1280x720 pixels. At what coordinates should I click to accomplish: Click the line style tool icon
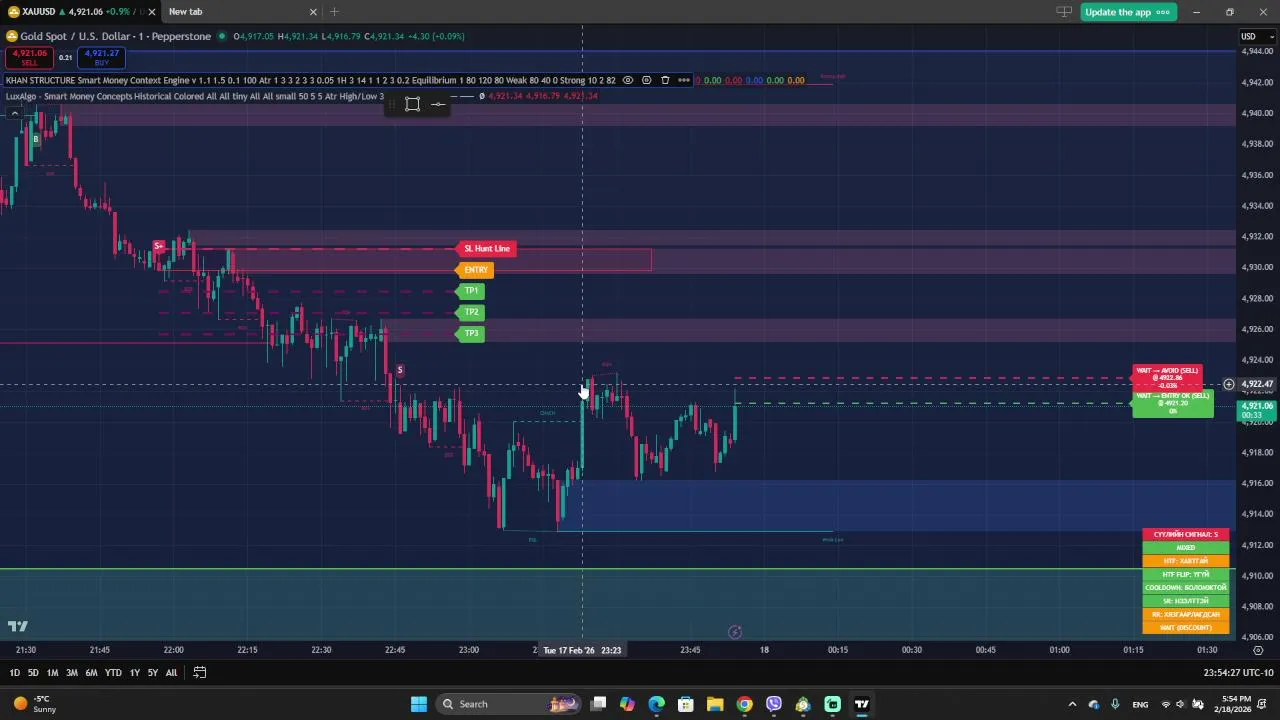(x=438, y=104)
